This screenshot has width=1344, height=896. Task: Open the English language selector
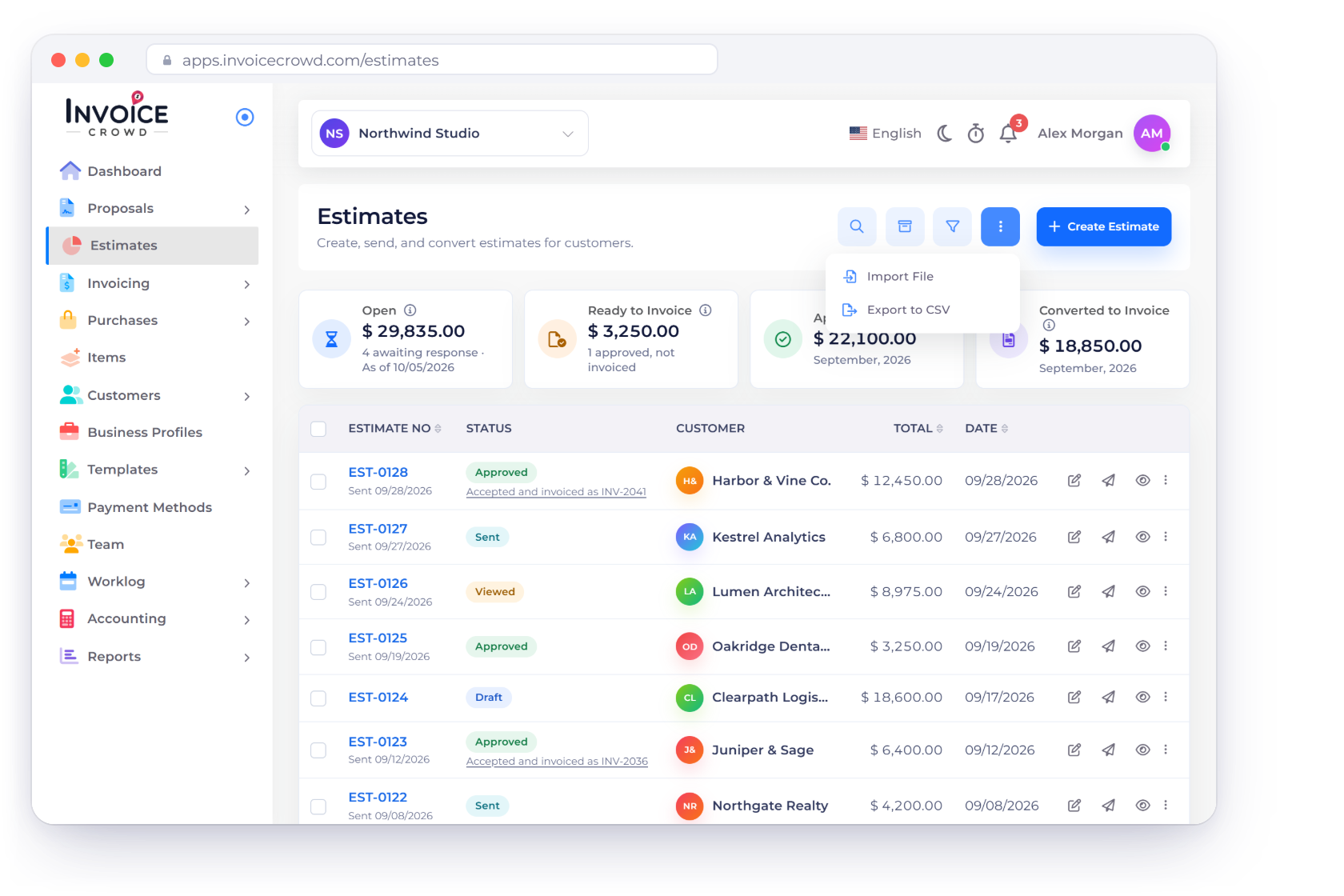pos(886,134)
